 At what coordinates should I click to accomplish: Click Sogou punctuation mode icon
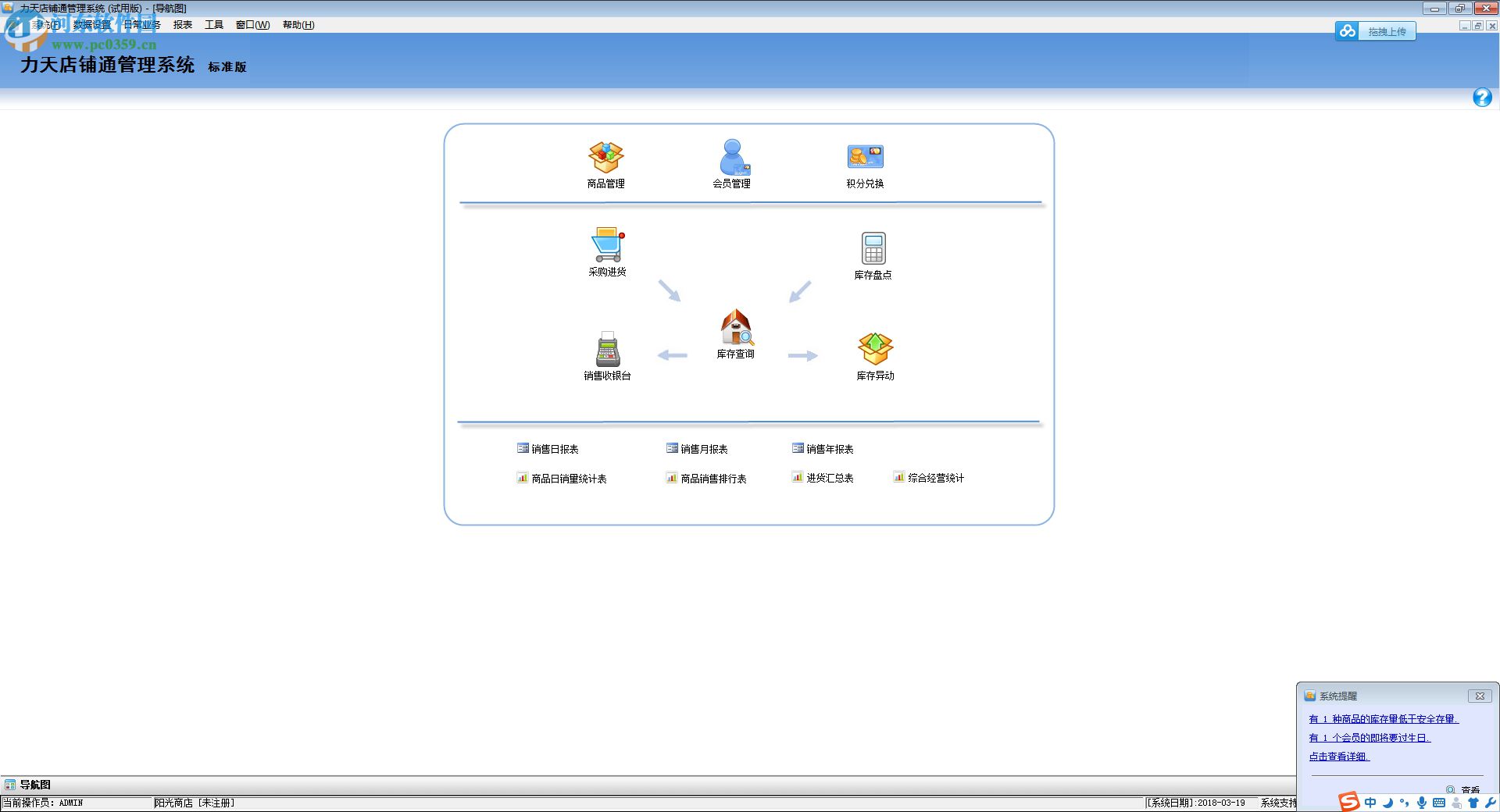(1405, 803)
